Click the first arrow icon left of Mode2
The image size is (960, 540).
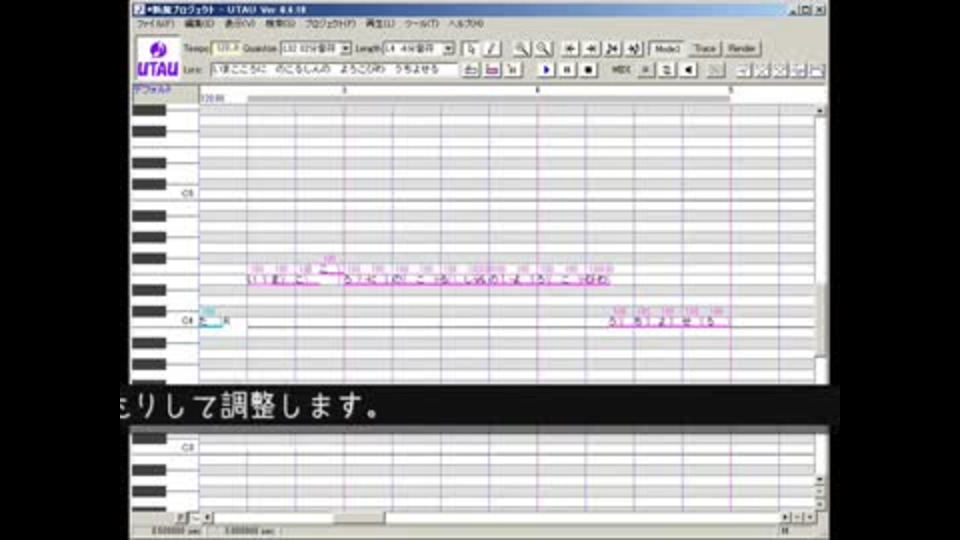tap(570, 48)
